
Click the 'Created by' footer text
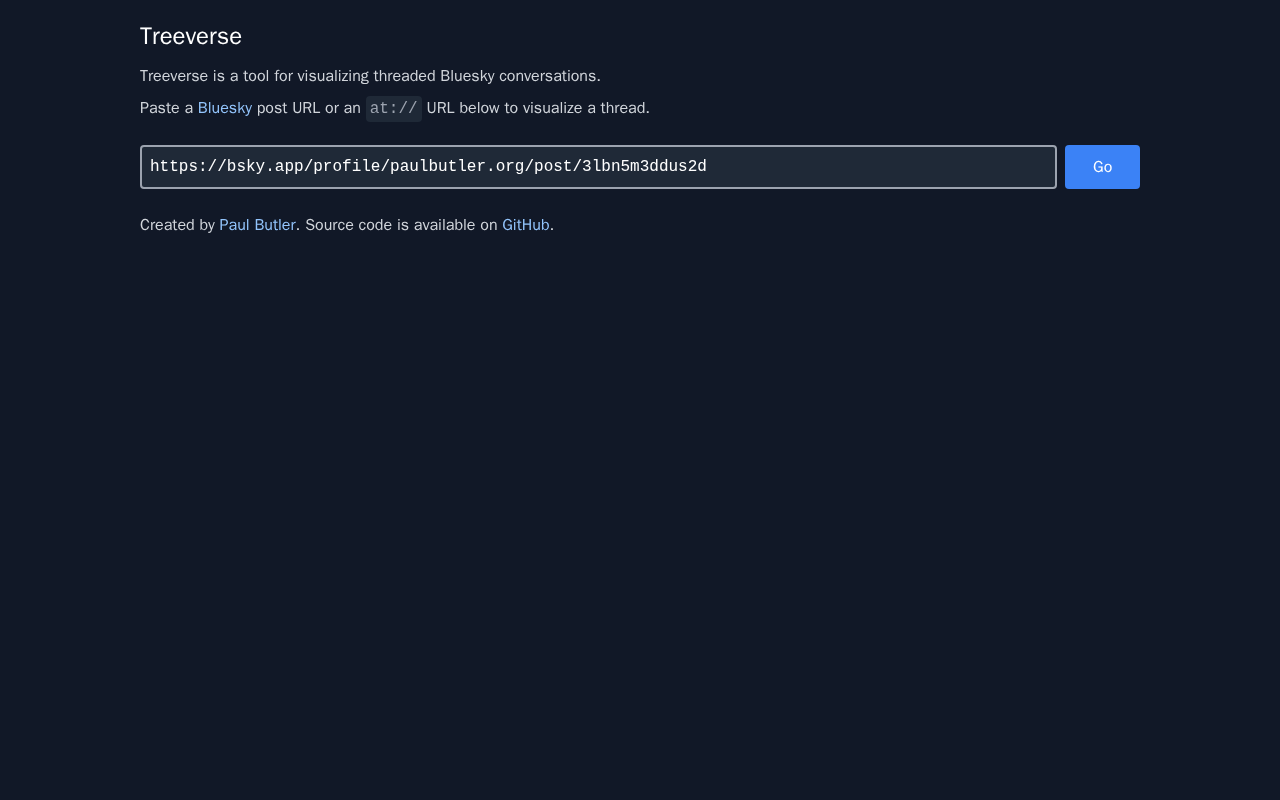pyautogui.click(x=177, y=225)
